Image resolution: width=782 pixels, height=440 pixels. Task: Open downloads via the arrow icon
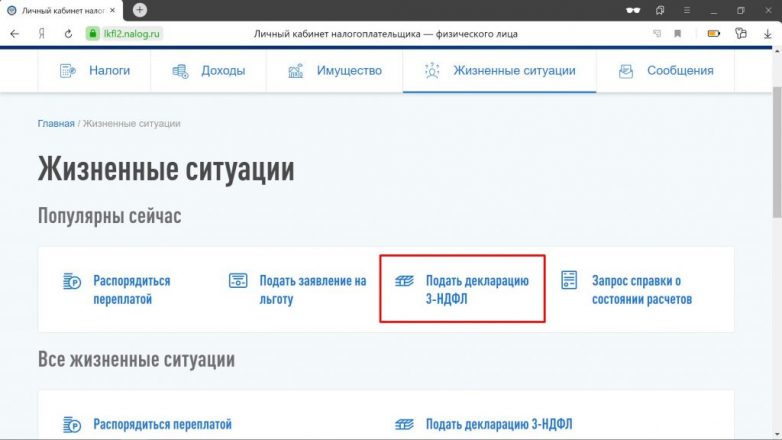(x=767, y=33)
